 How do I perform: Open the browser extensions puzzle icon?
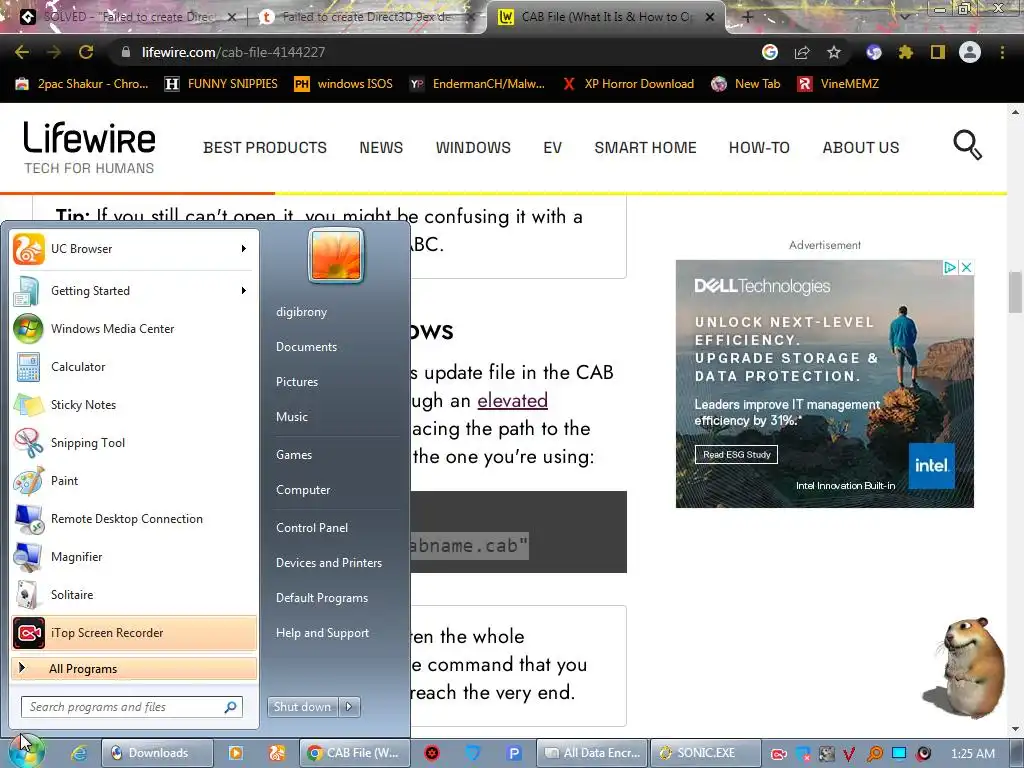[905, 52]
